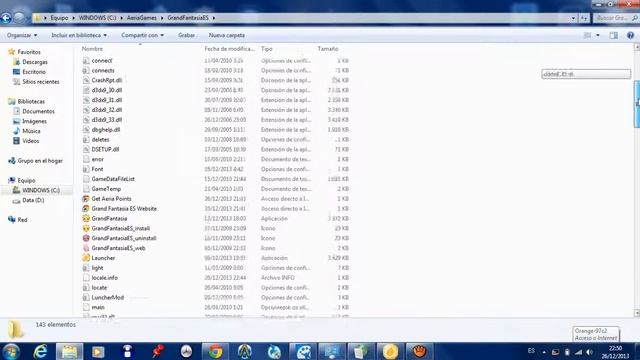
Task: Select the Launcher application icon
Action: 86,258
